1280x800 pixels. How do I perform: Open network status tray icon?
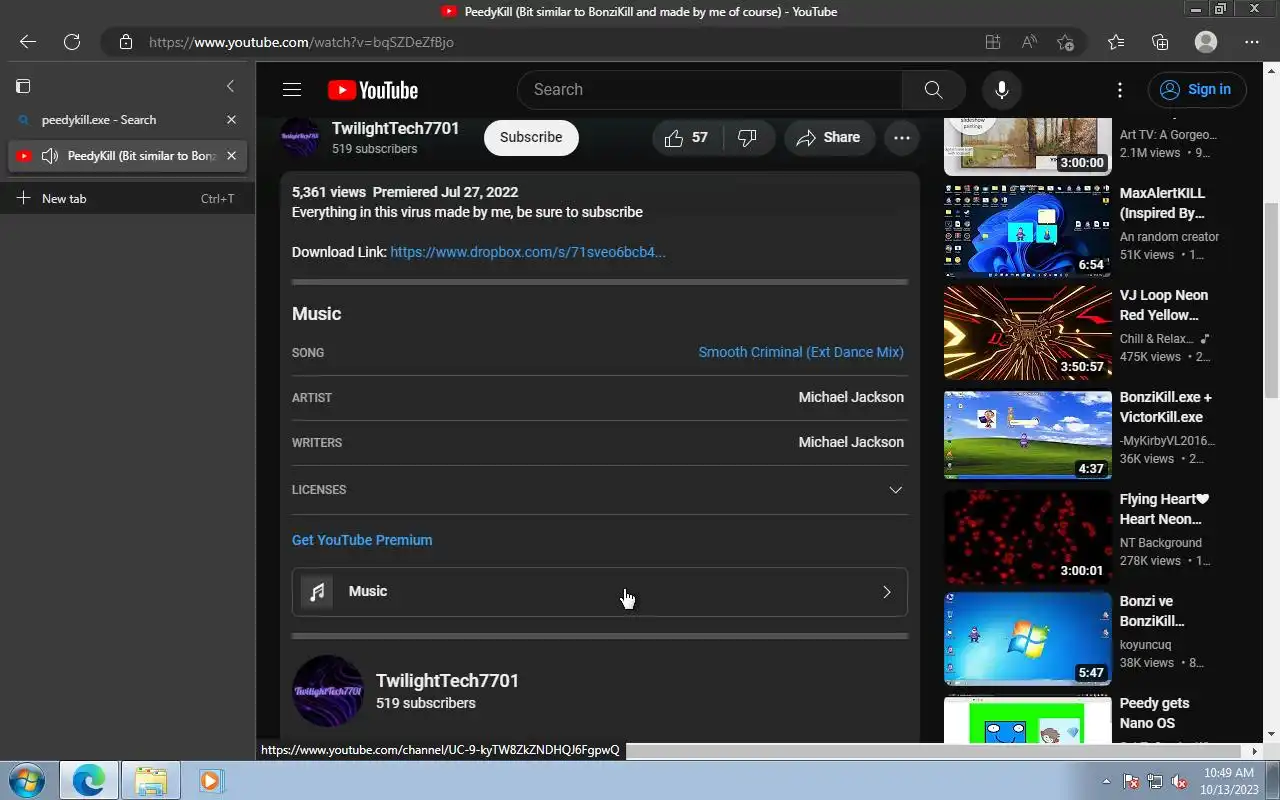[1155, 781]
